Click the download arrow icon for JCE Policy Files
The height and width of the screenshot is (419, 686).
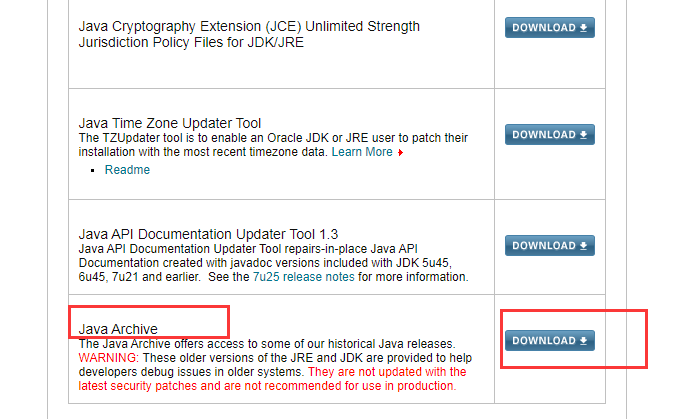584,28
